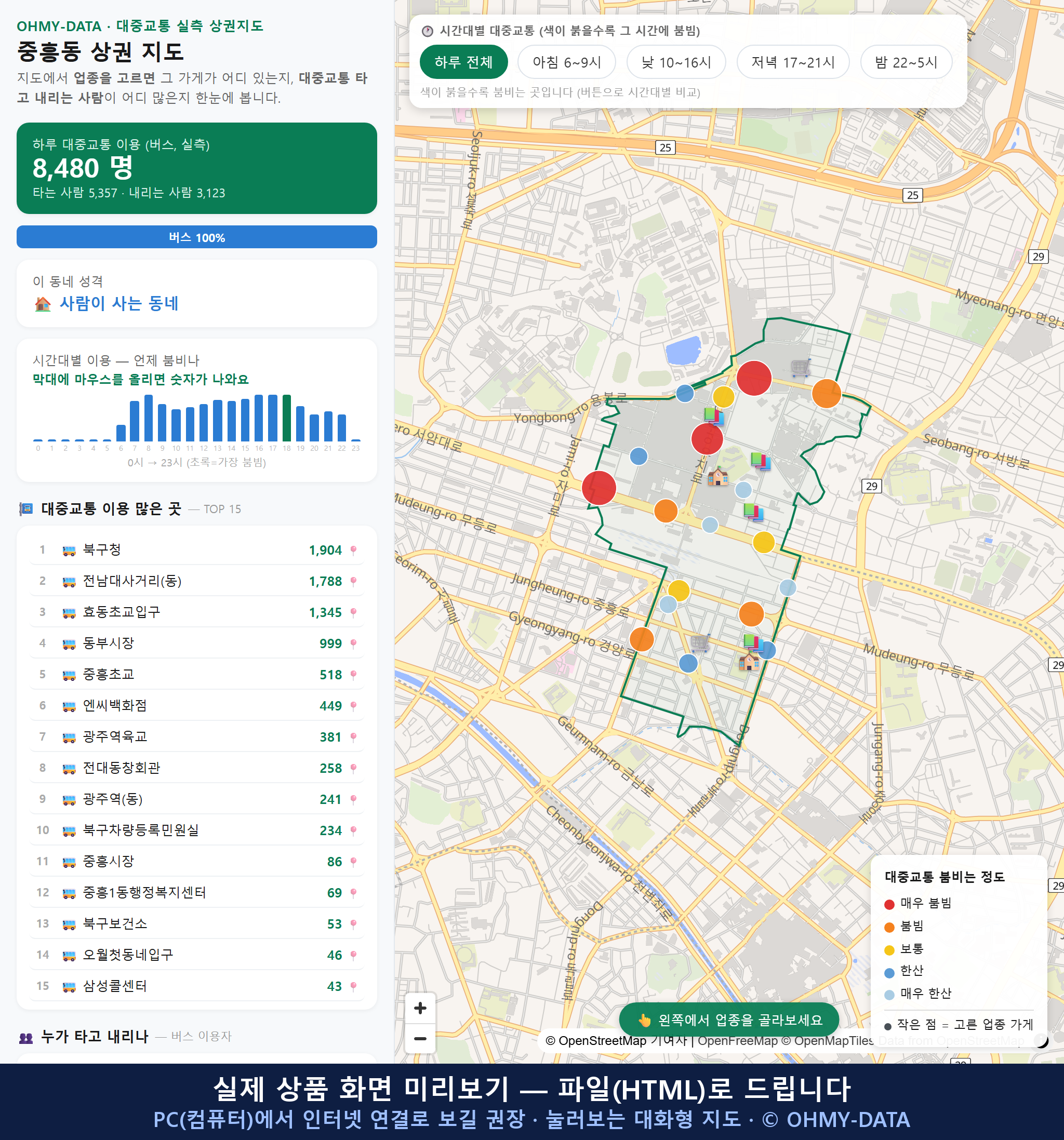Click the red 매우 붐빔 legend swatch
The width and height of the screenshot is (1064, 1140).
tap(889, 904)
